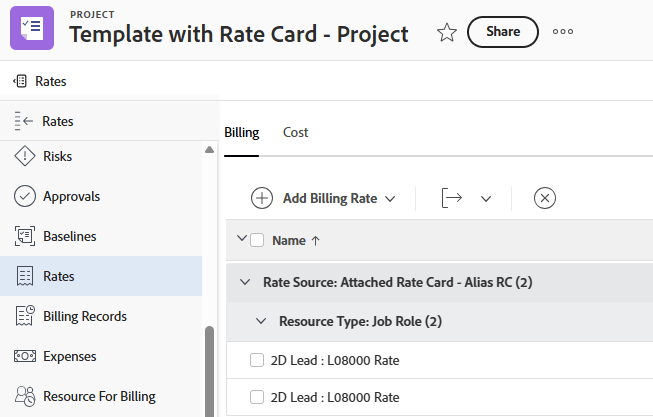
Task: Open Billing Records in the left navigation
Action: 101,316
